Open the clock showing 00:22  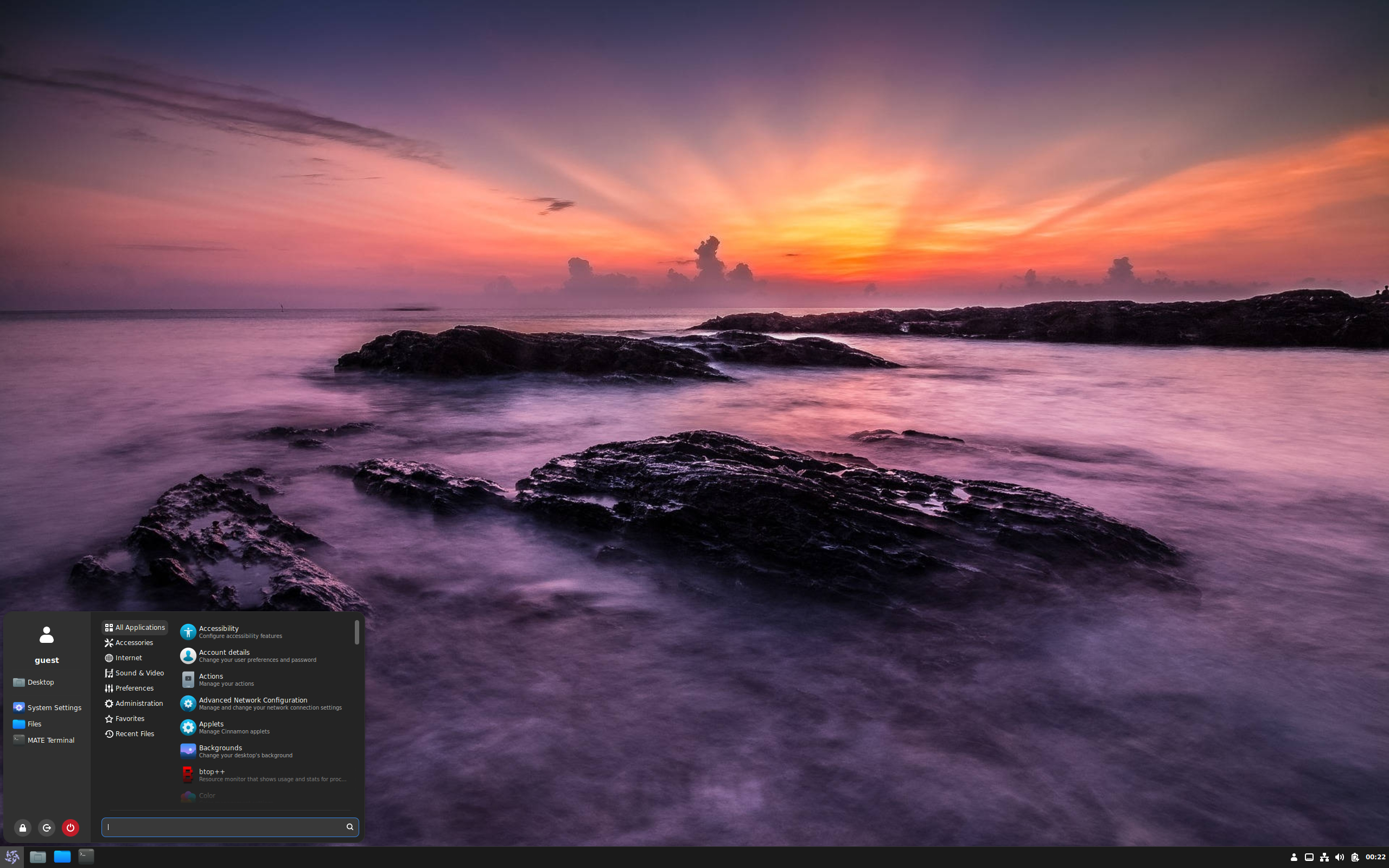[x=1375, y=857]
